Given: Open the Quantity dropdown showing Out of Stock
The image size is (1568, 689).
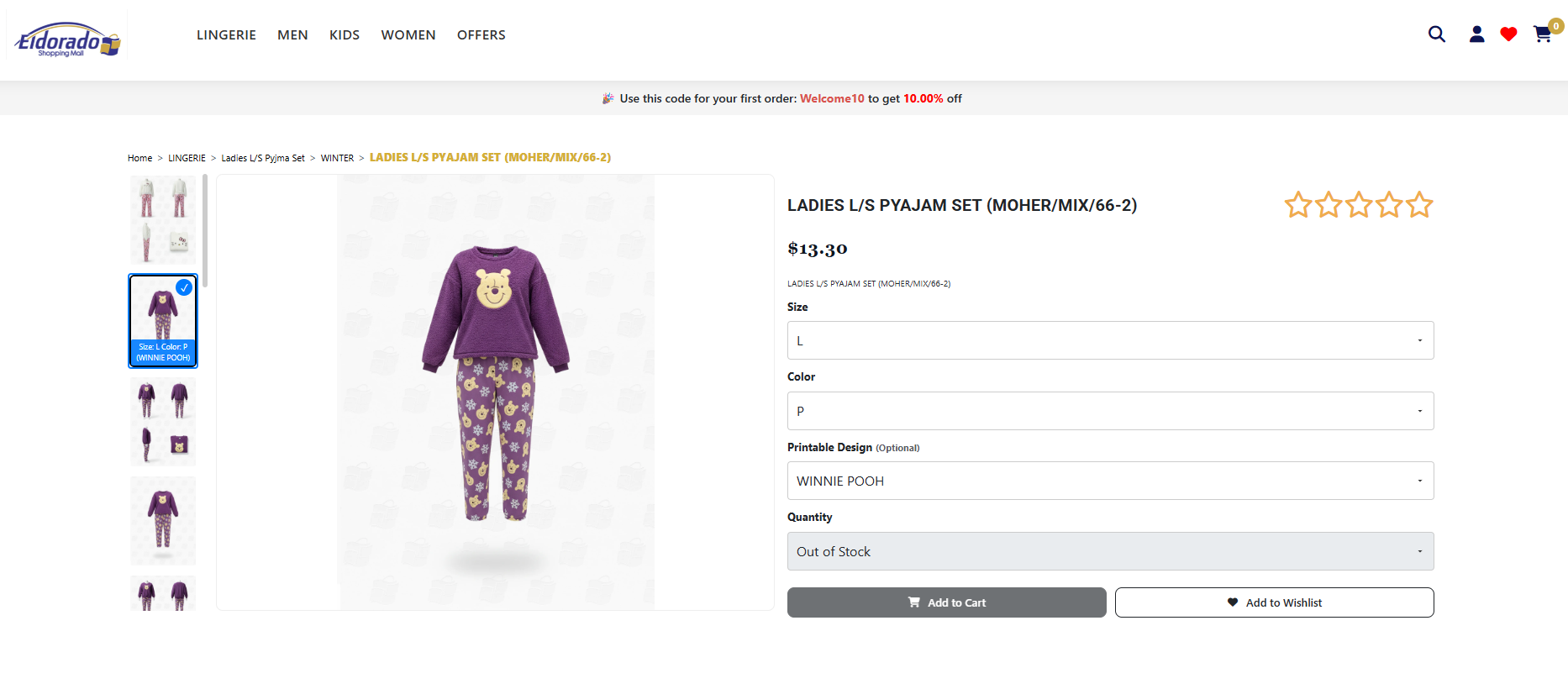Looking at the screenshot, I should click(1109, 551).
